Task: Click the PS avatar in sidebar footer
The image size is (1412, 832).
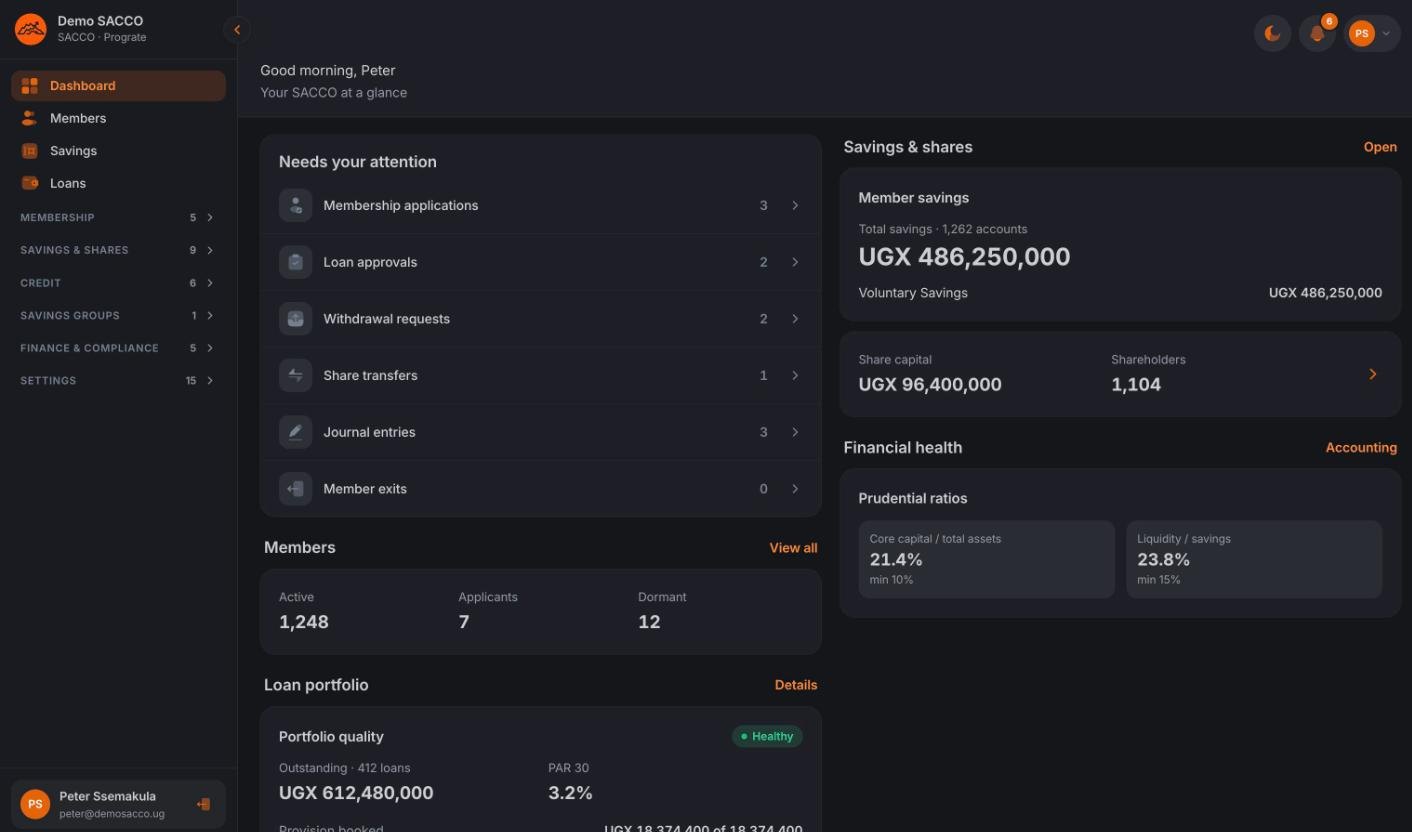Action: coord(35,804)
